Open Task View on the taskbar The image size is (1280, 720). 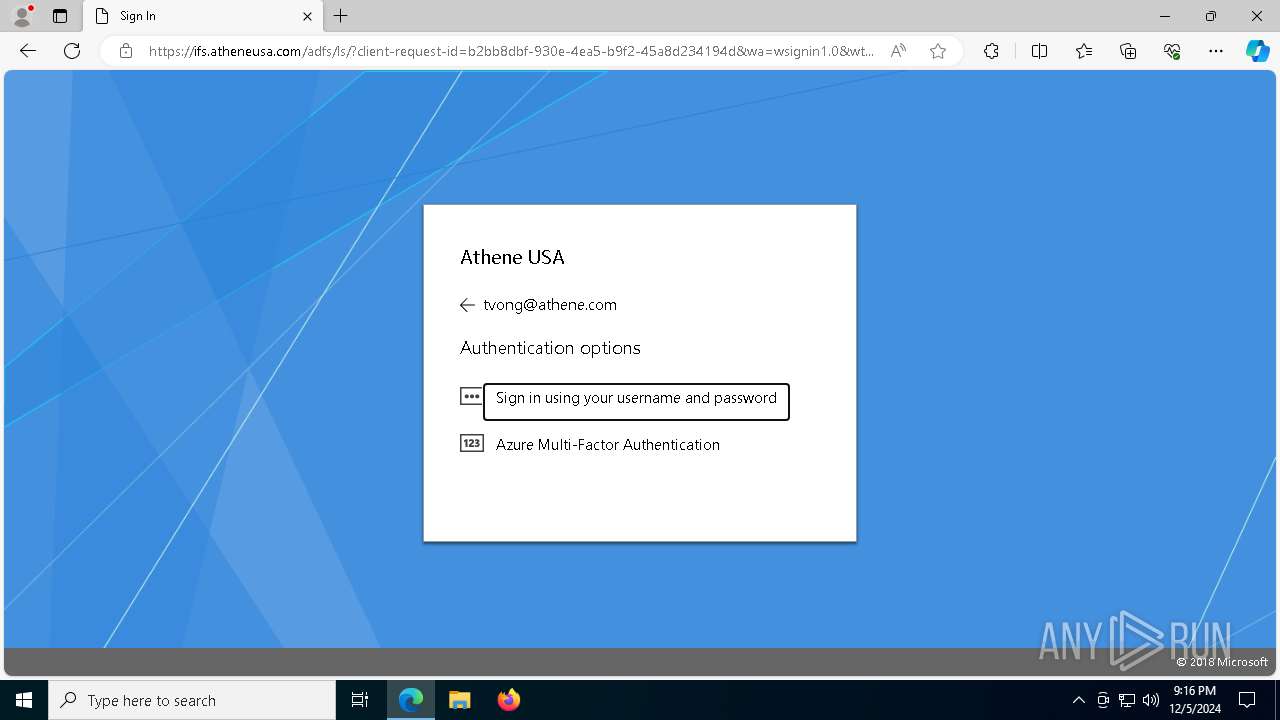(360, 700)
